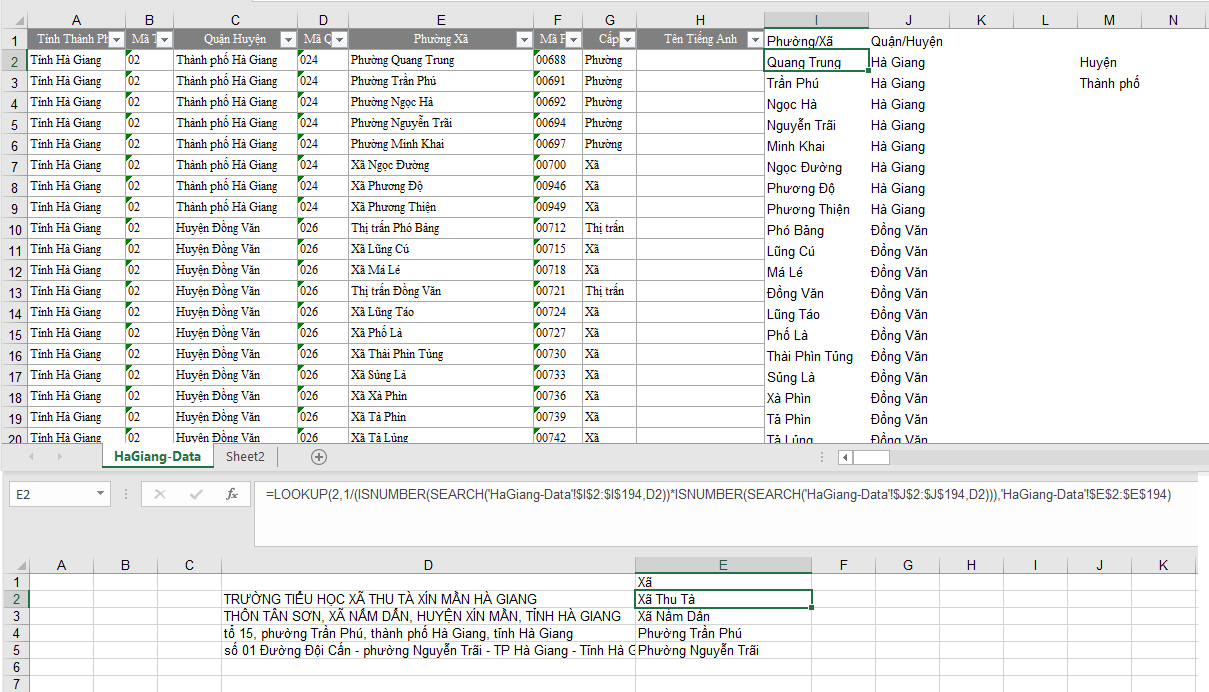1209x692 pixels.
Task: Click the Cancel X icon in formula bar
Action: pos(160,494)
